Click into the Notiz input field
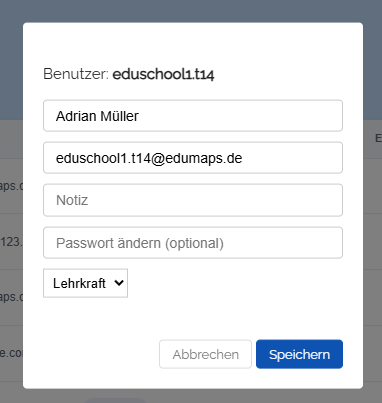The image size is (382, 403). (193, 200)
